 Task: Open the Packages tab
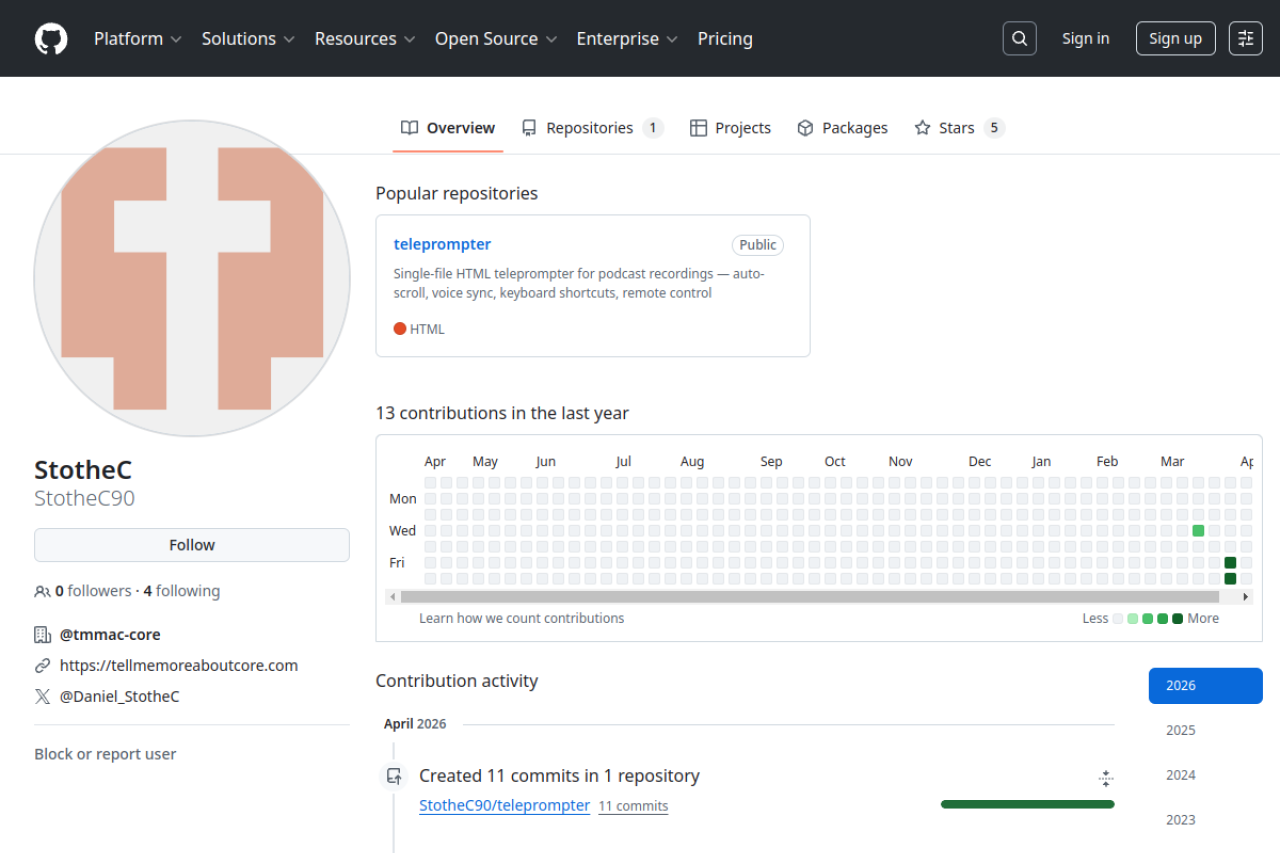[x=842, y=128]
